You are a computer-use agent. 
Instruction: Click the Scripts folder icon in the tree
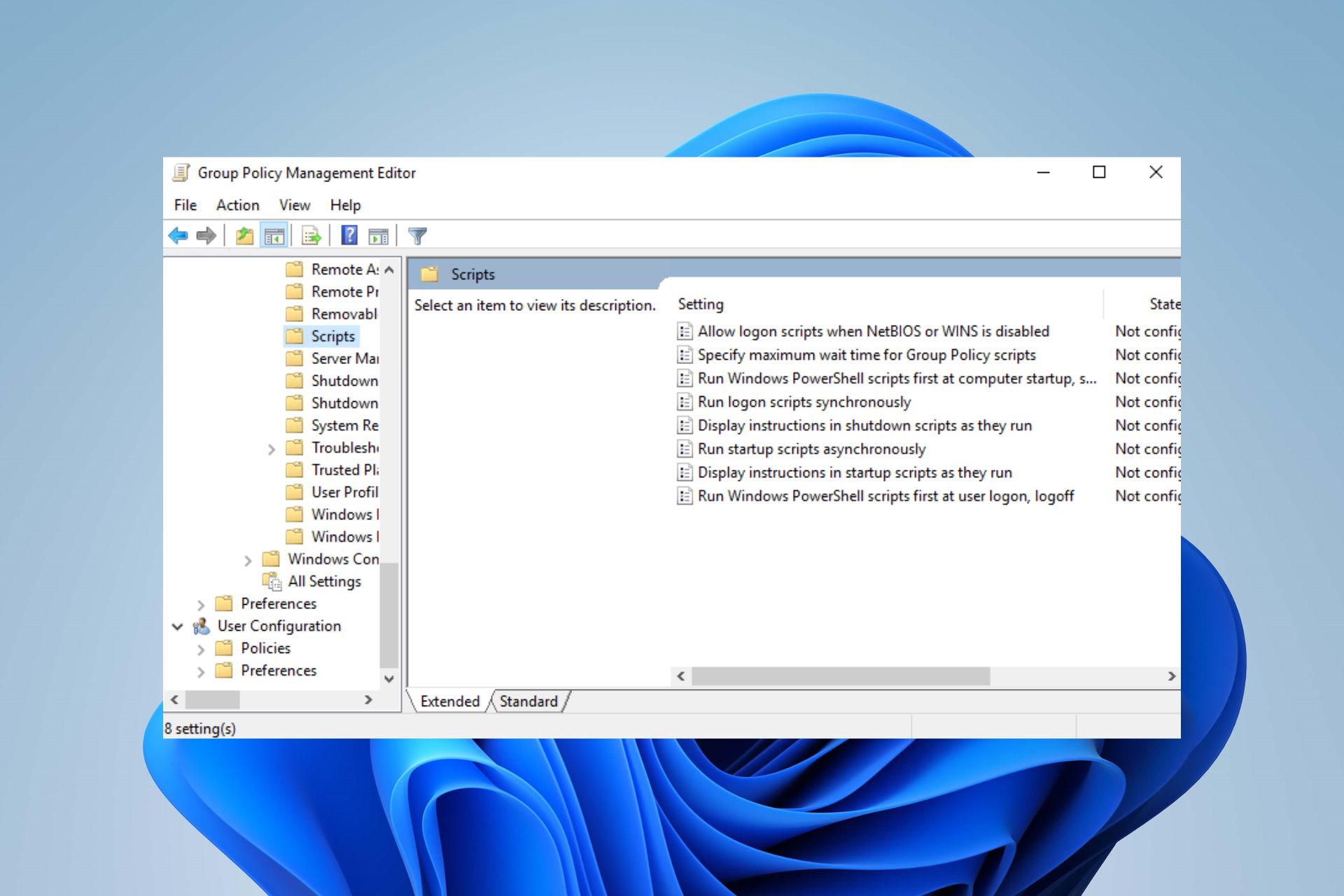click(x=295, y=336)
